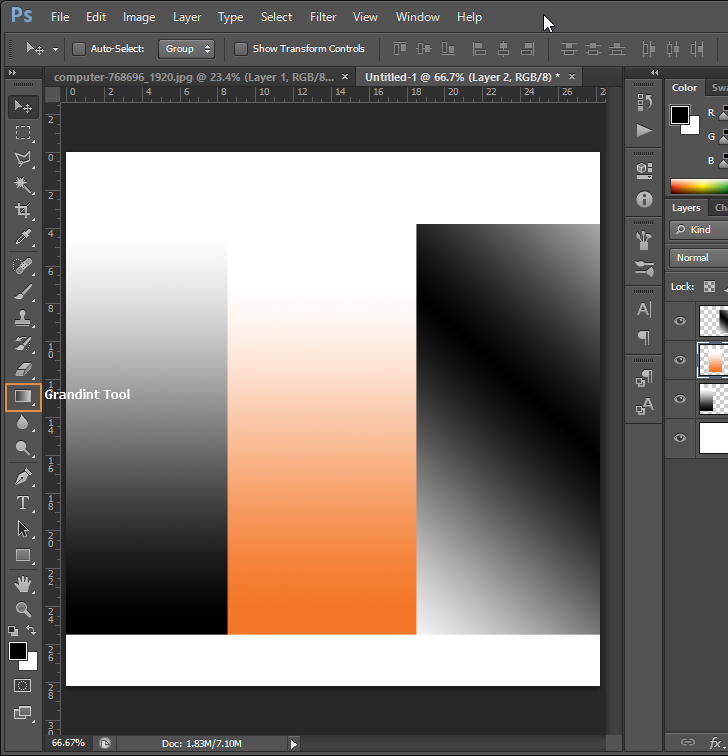Select the Move tool in toolbox
Viewport: 728px width, 756px height.
[x=23, y=106]
